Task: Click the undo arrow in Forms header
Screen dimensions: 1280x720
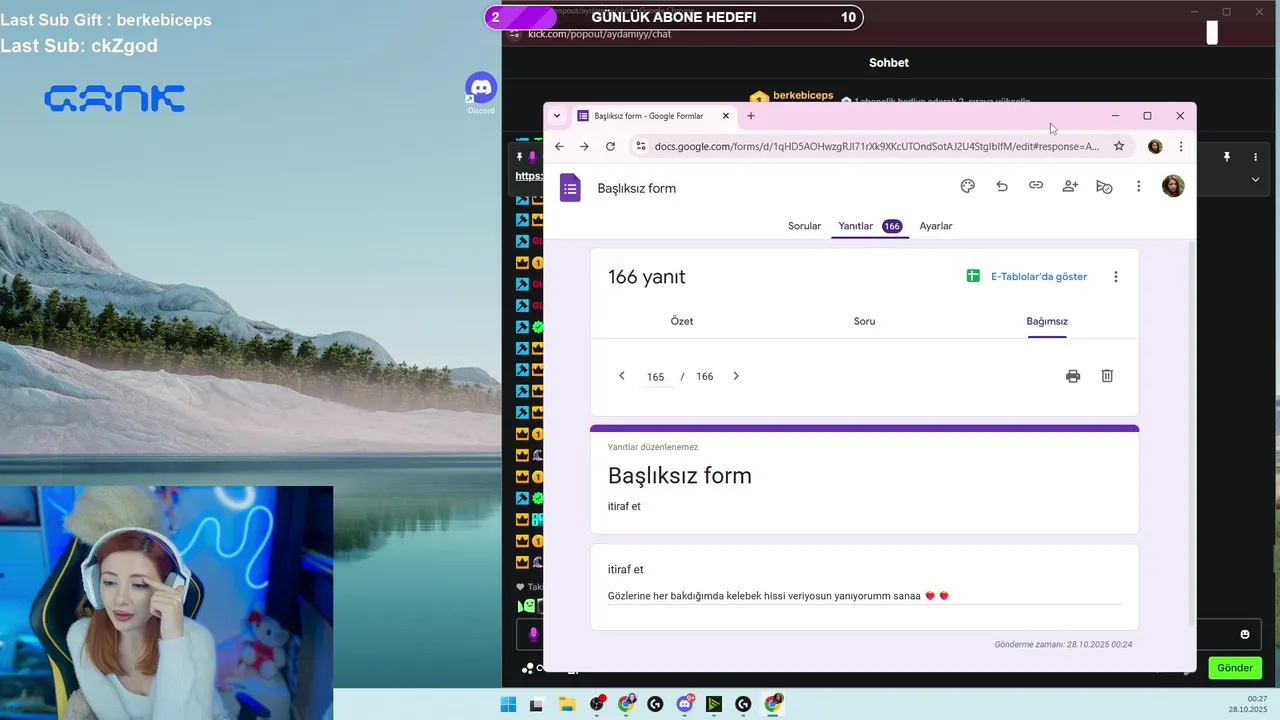Action: [x=1002, y=186]
